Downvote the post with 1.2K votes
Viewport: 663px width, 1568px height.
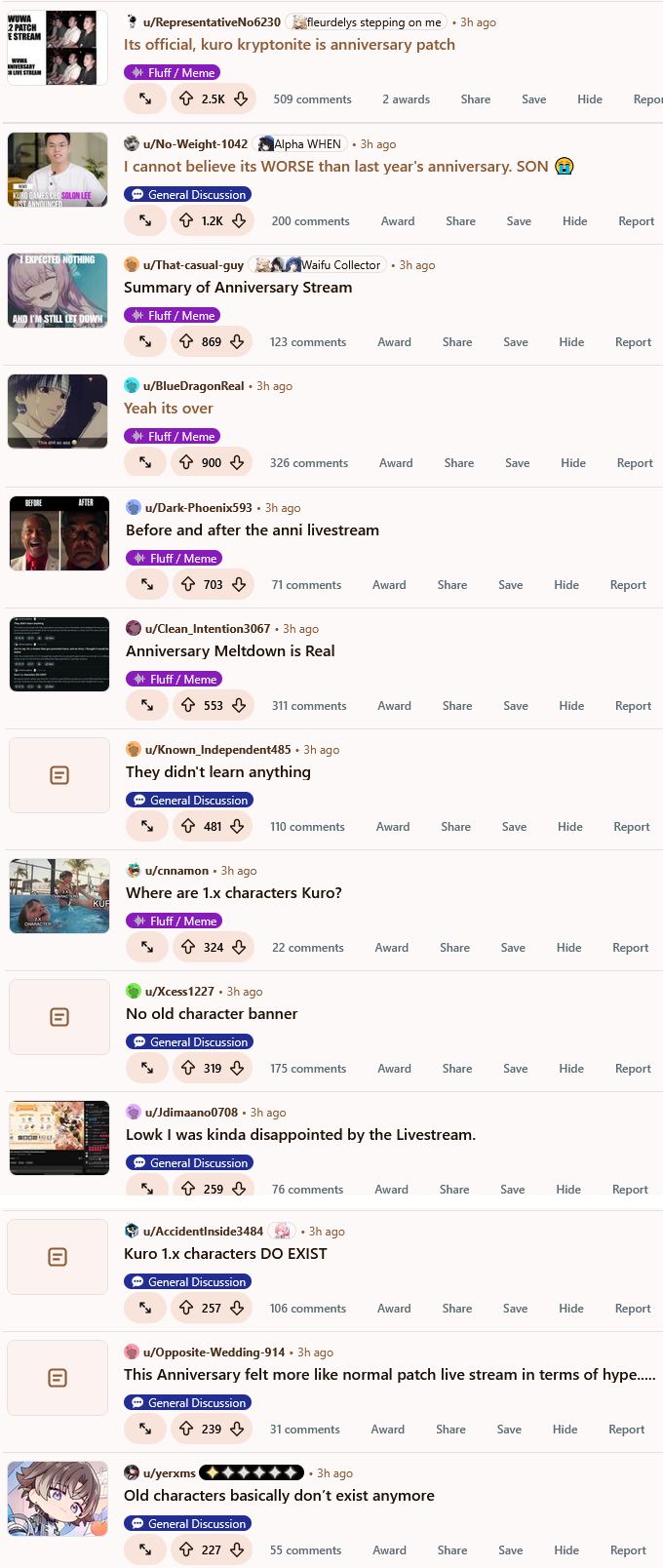pyautogui.click(x=238, y=220)
